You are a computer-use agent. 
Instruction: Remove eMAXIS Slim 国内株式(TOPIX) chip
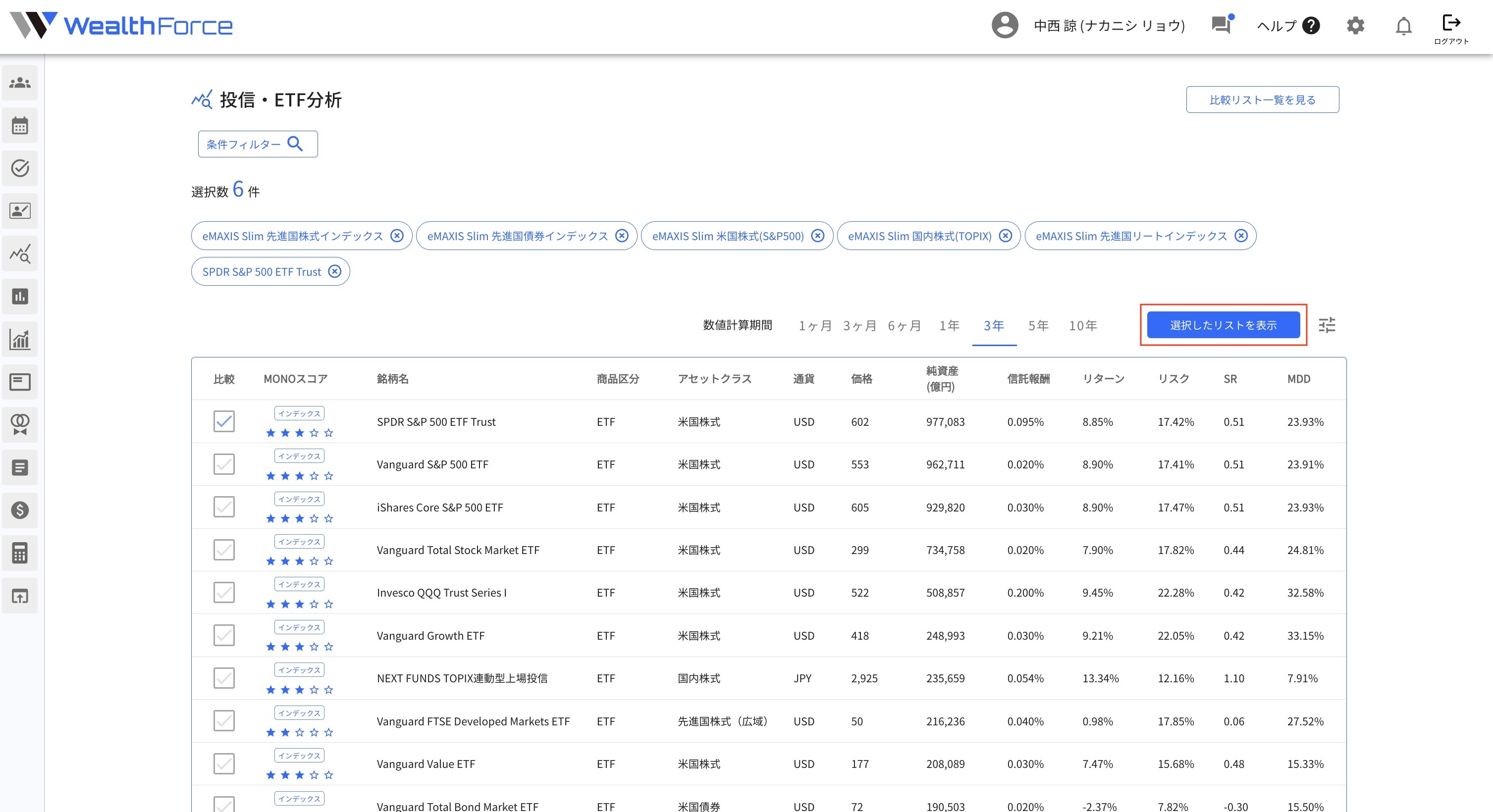point(1006,236)
